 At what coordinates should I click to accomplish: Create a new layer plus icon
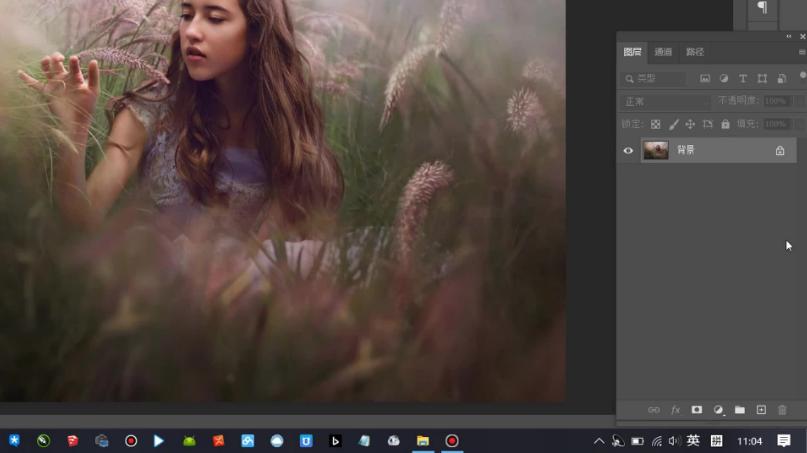point(761,410)
